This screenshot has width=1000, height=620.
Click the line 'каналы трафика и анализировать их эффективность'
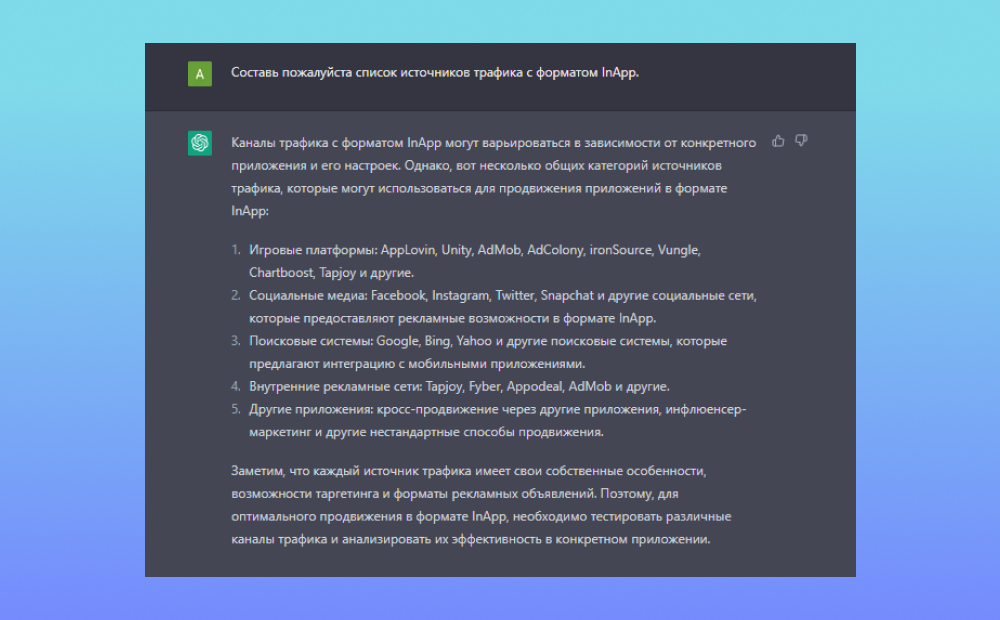tap(471, 539)
